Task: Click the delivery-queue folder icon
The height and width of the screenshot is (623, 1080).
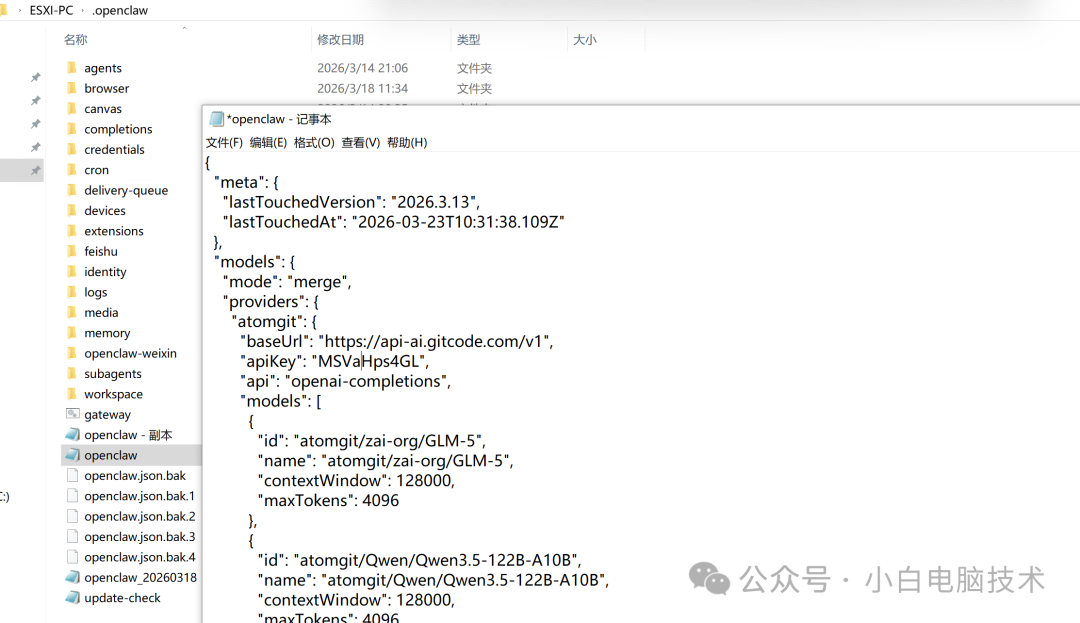Action: tap(72, 190)
